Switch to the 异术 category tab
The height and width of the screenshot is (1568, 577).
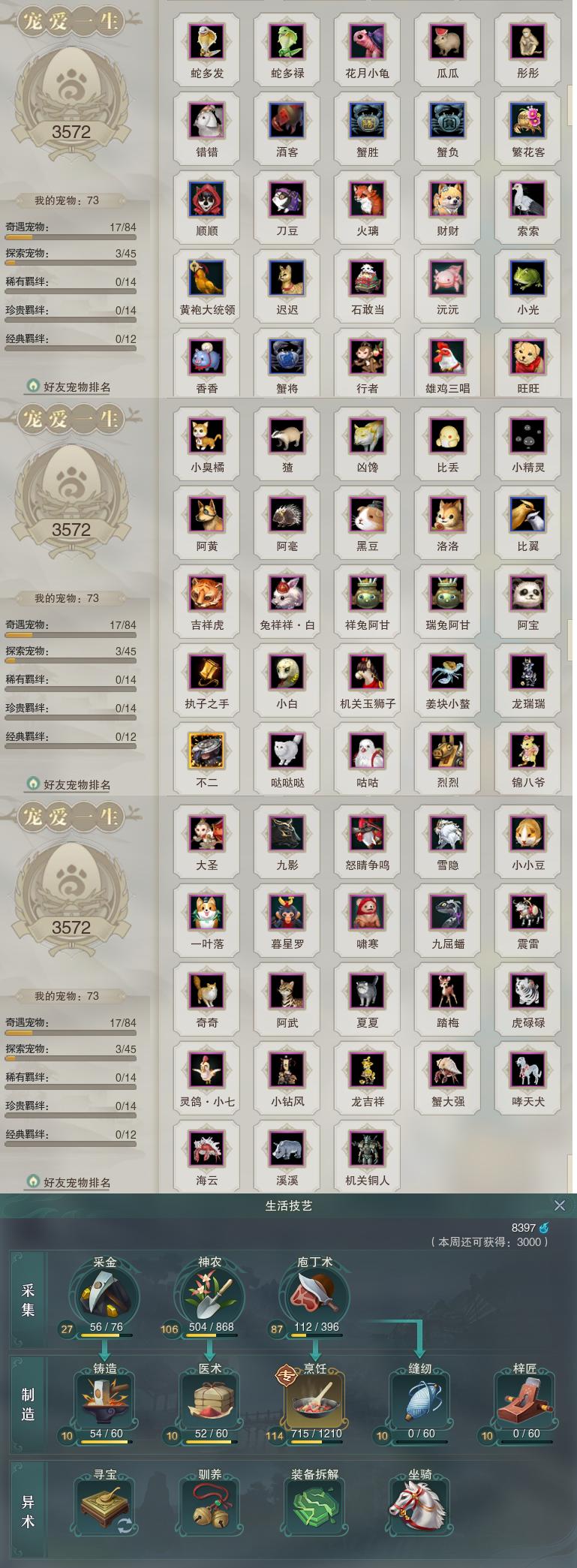click(x=28, y=1510)
